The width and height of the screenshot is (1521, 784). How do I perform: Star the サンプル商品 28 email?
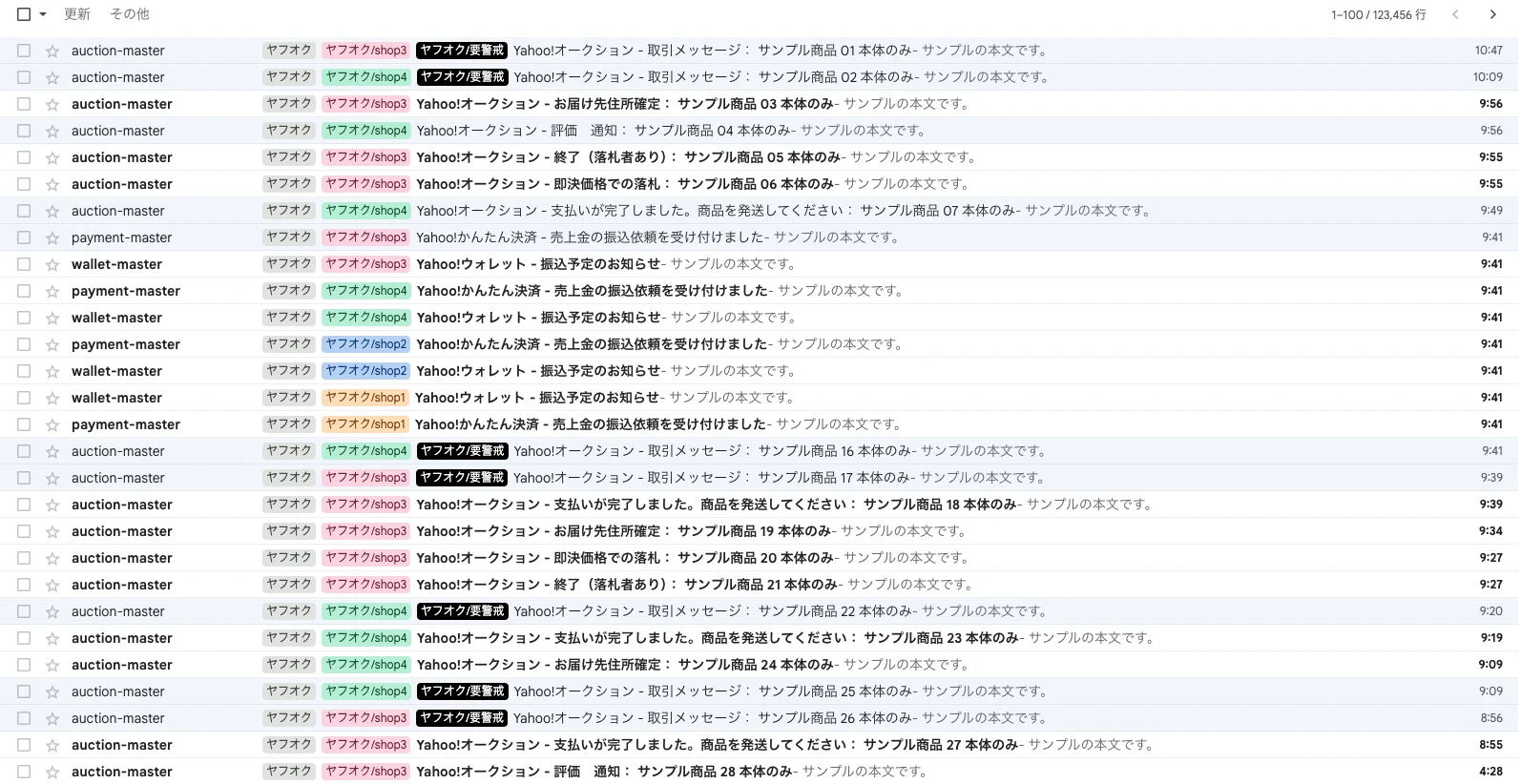(x=52, y=772)
